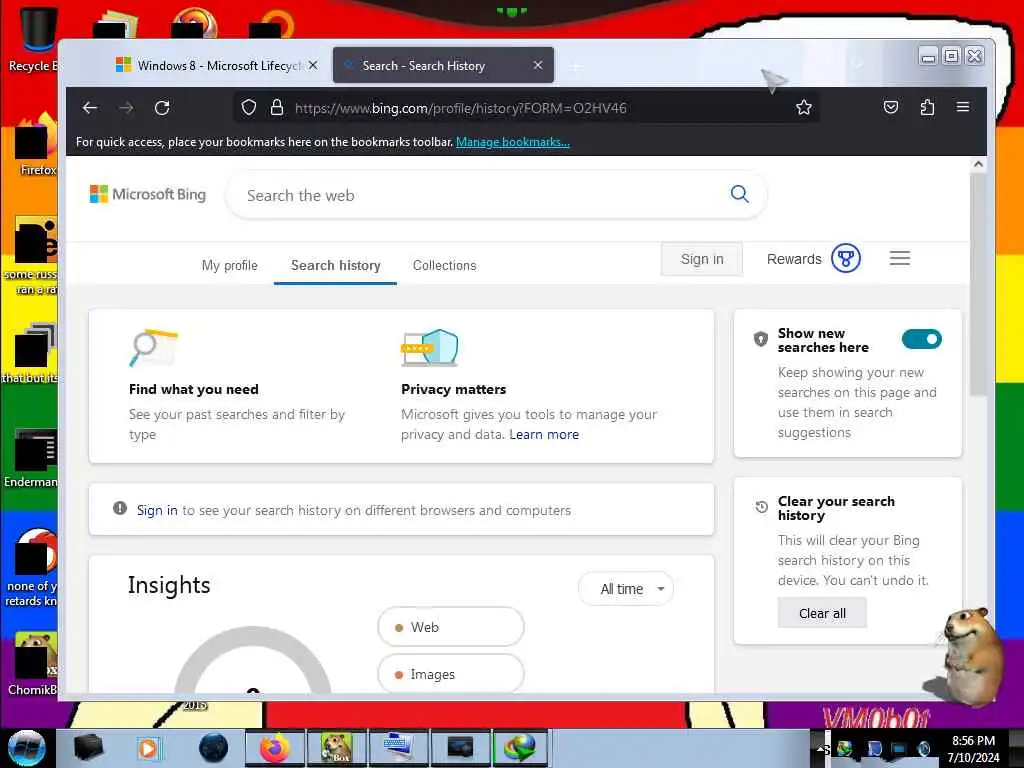This screenshot has width=1024, height=768.
Task: Click the Microsoft Bing logo
Action: pos(148,194)
